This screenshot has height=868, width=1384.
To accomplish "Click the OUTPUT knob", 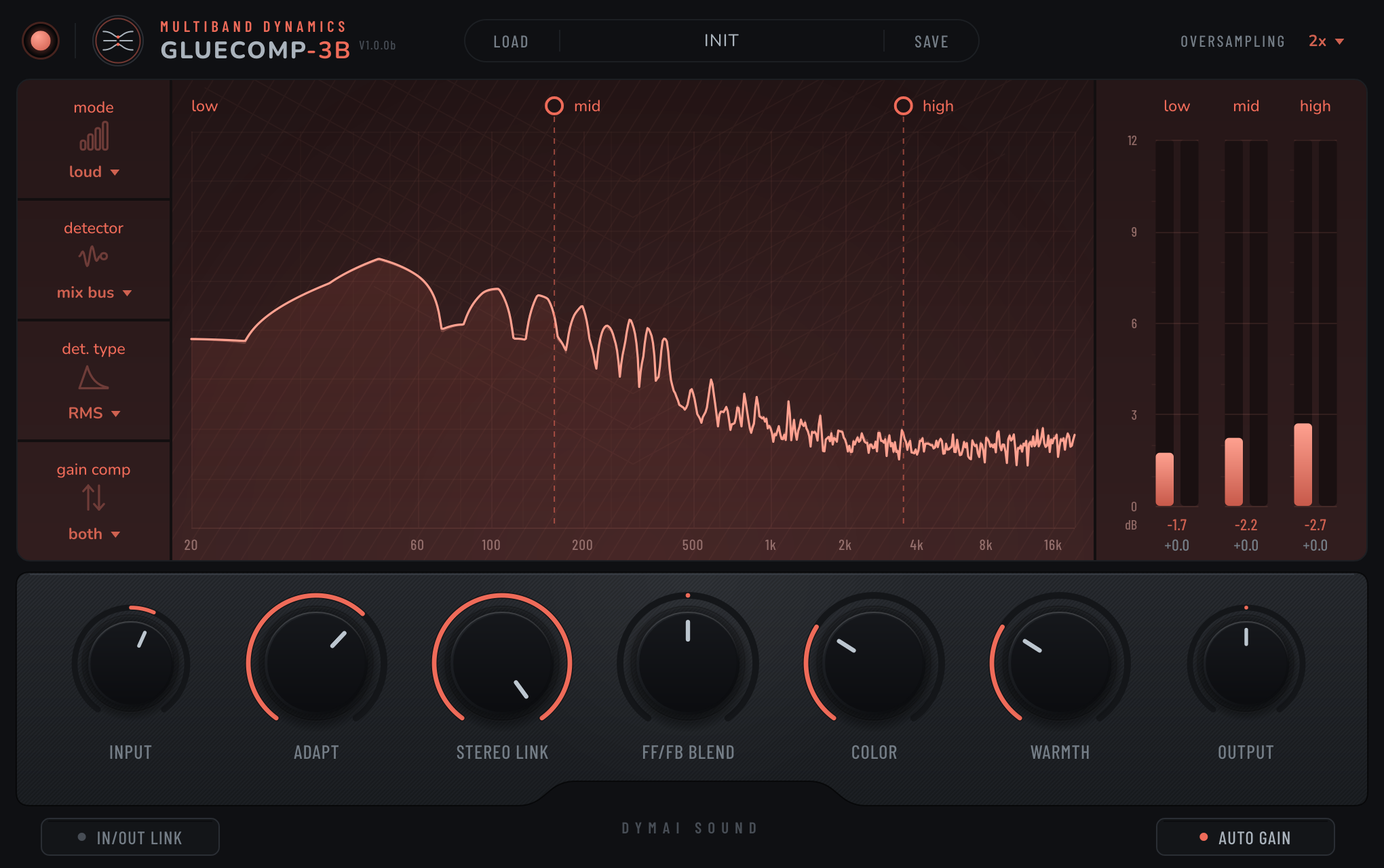I will click(x=1246, y=663).
